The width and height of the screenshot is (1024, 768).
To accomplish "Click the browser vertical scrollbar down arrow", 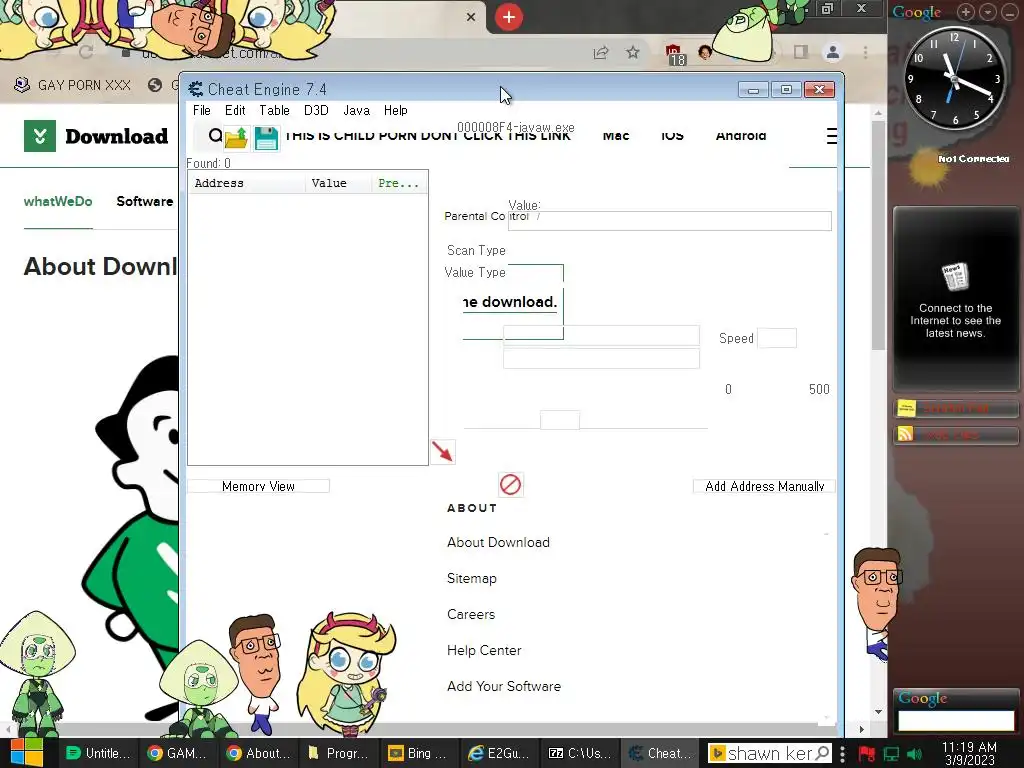I will click(x=878, y=711).
